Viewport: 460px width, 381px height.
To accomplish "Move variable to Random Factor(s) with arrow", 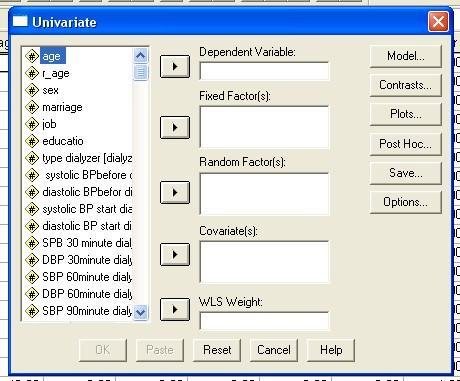I will tap(175, 192).
